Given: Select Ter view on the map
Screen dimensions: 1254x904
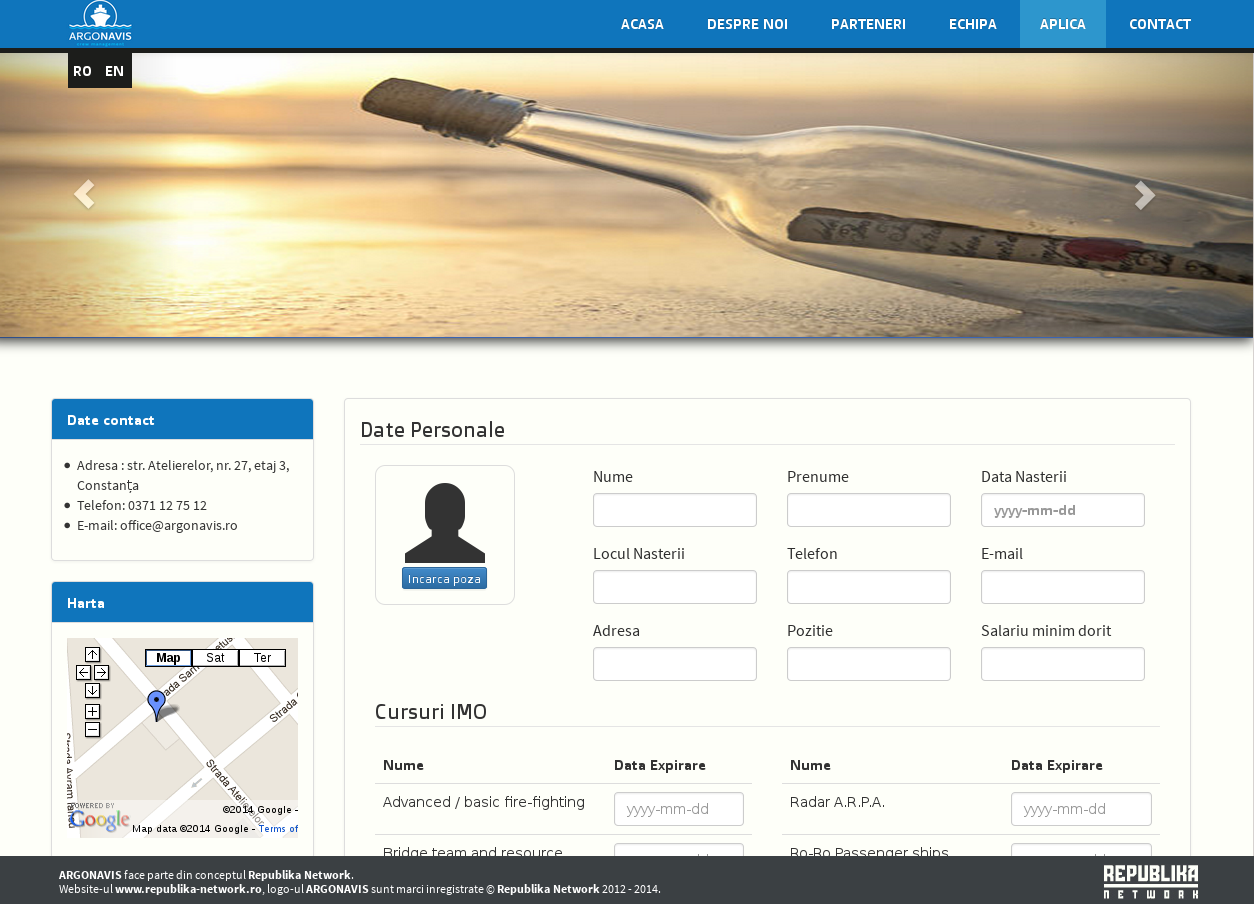Looking at the screenshot, I should tap(262, 658).
